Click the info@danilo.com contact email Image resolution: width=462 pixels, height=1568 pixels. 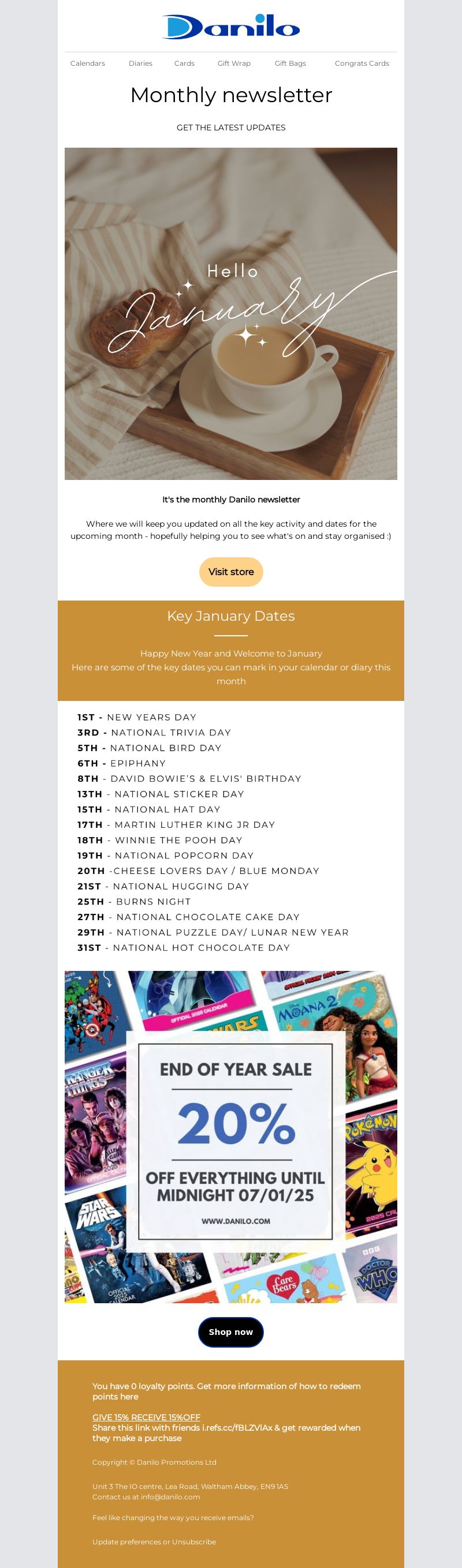pyautogui.click(x=170, y=1497)
